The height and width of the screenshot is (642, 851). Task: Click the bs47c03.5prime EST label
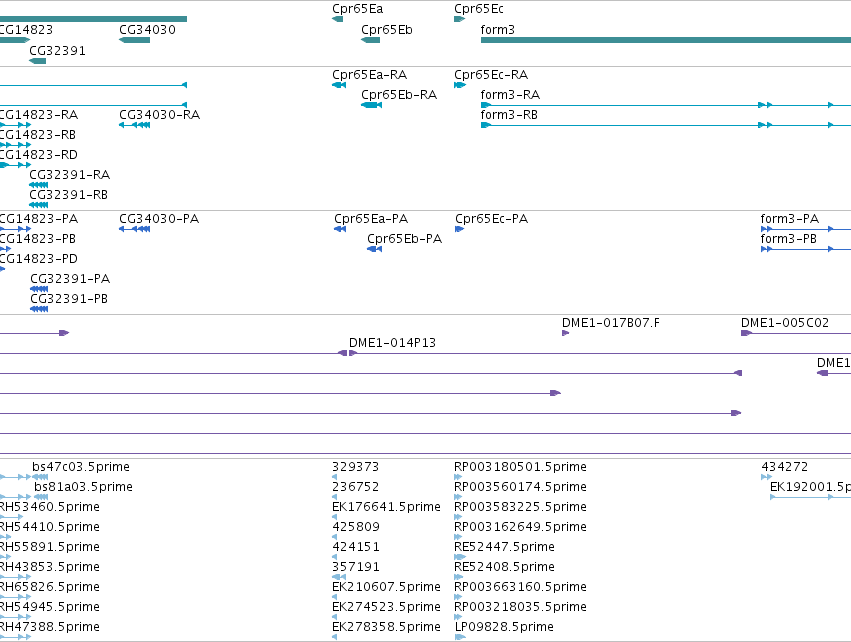(81, 467)
